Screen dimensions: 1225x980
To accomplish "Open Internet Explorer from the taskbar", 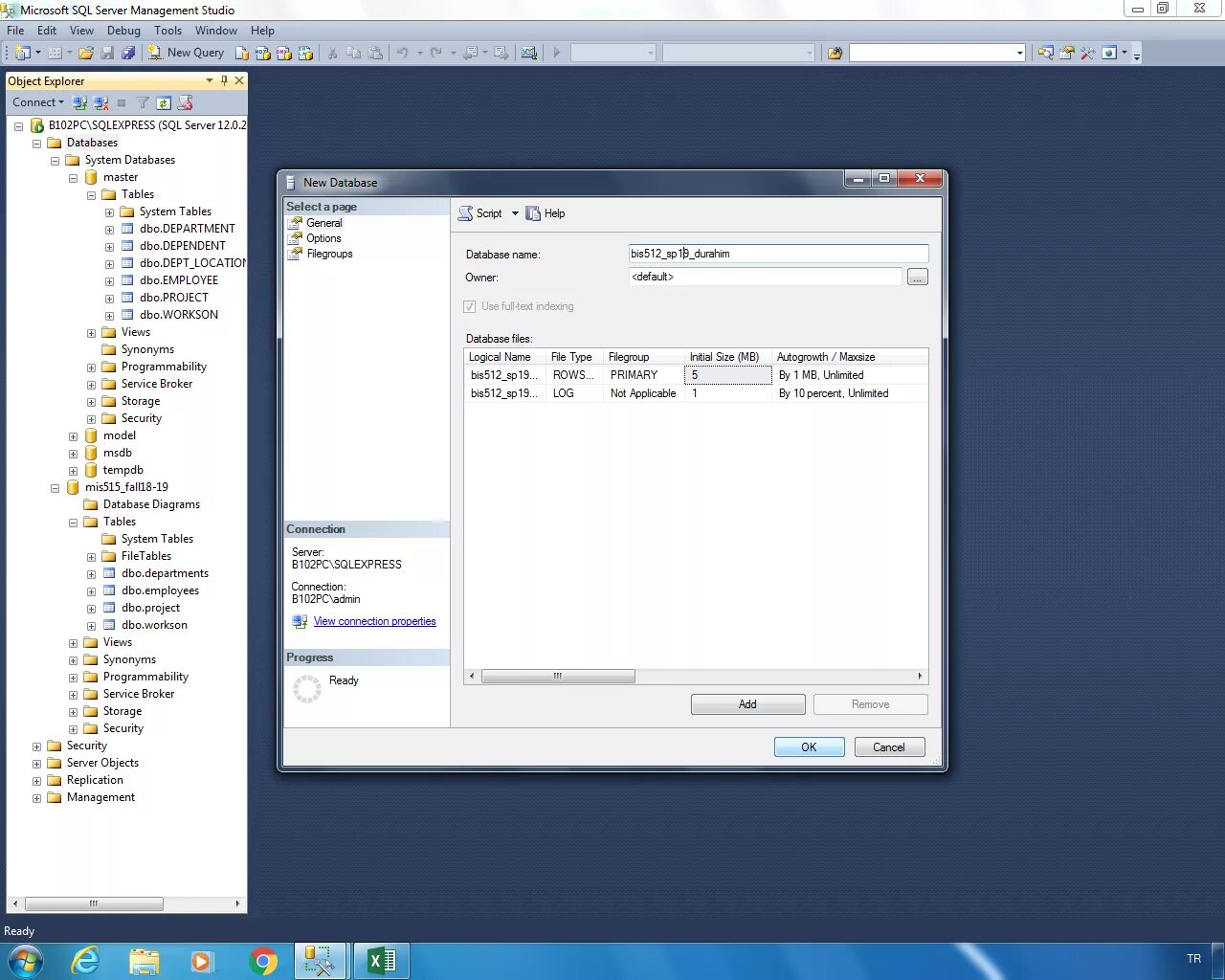I will point(85,961).
